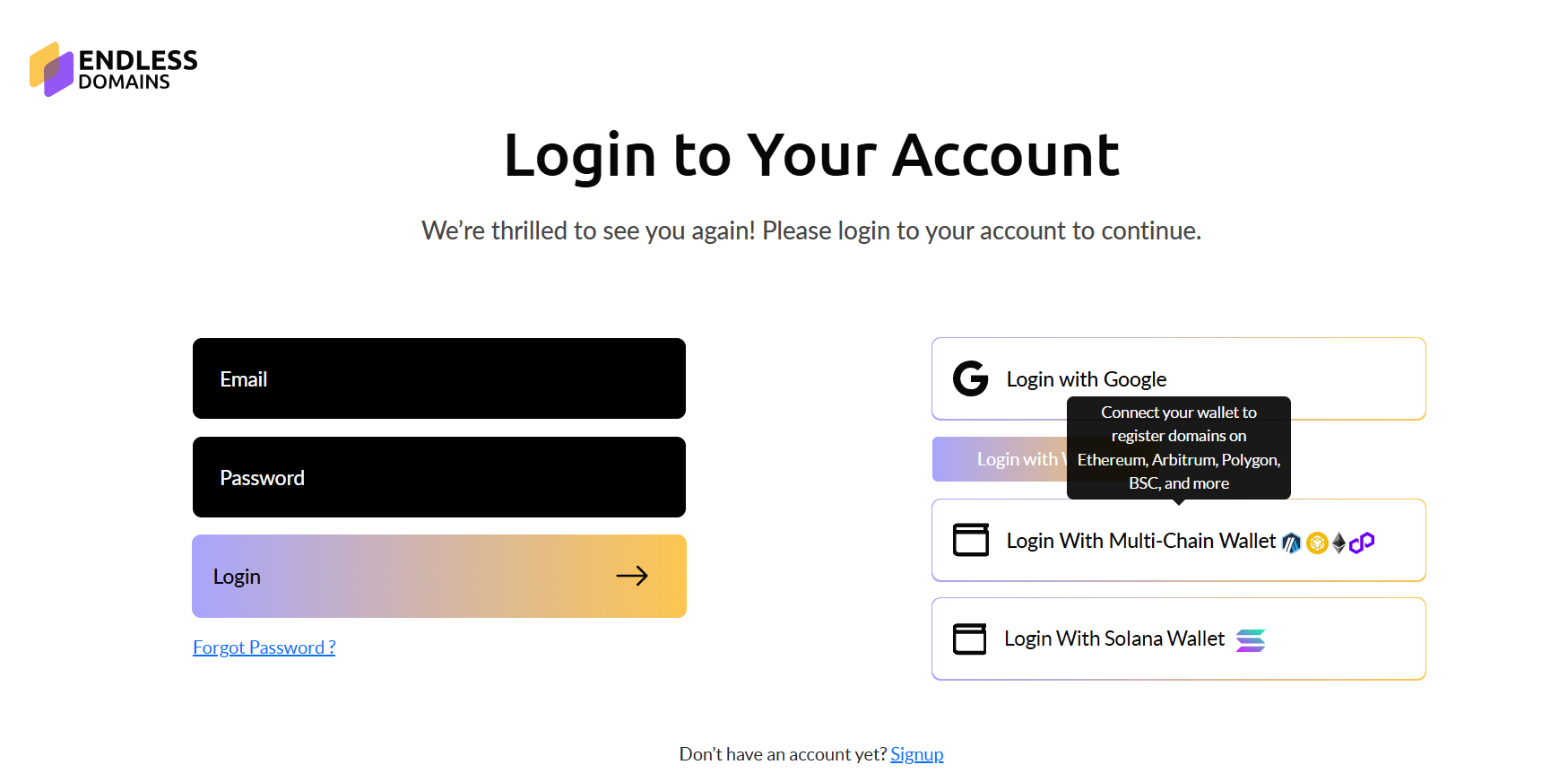Follow the Signup link
The image size is (1568, 782).
(916, 754)
